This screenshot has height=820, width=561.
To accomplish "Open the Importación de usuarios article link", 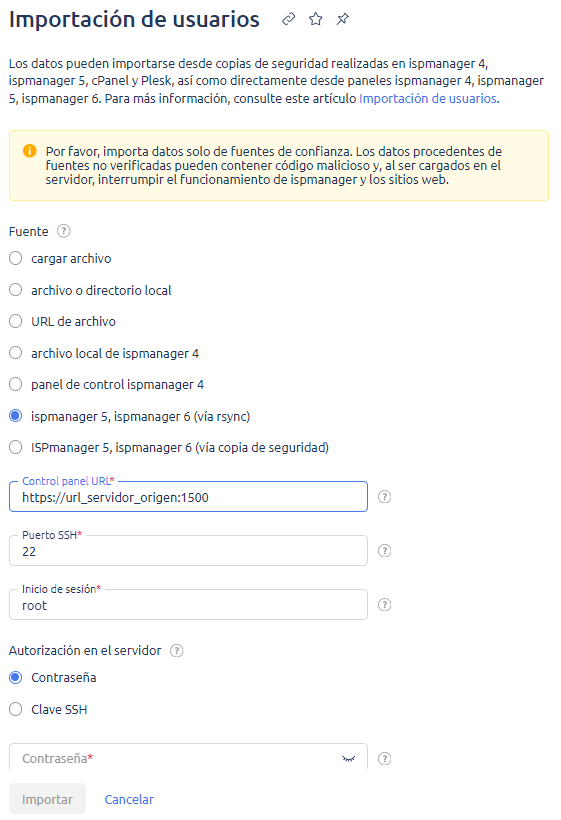I will coord(428,98).
